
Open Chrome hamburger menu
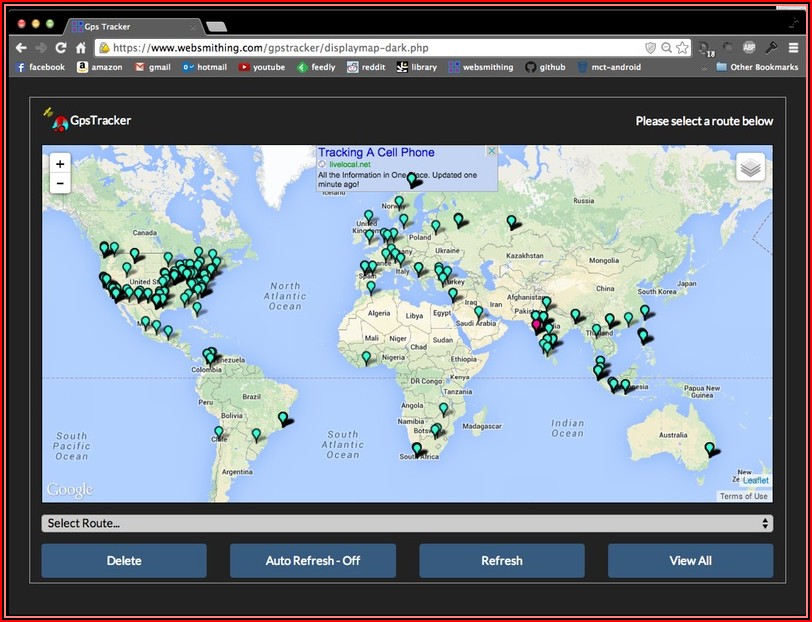794,48
